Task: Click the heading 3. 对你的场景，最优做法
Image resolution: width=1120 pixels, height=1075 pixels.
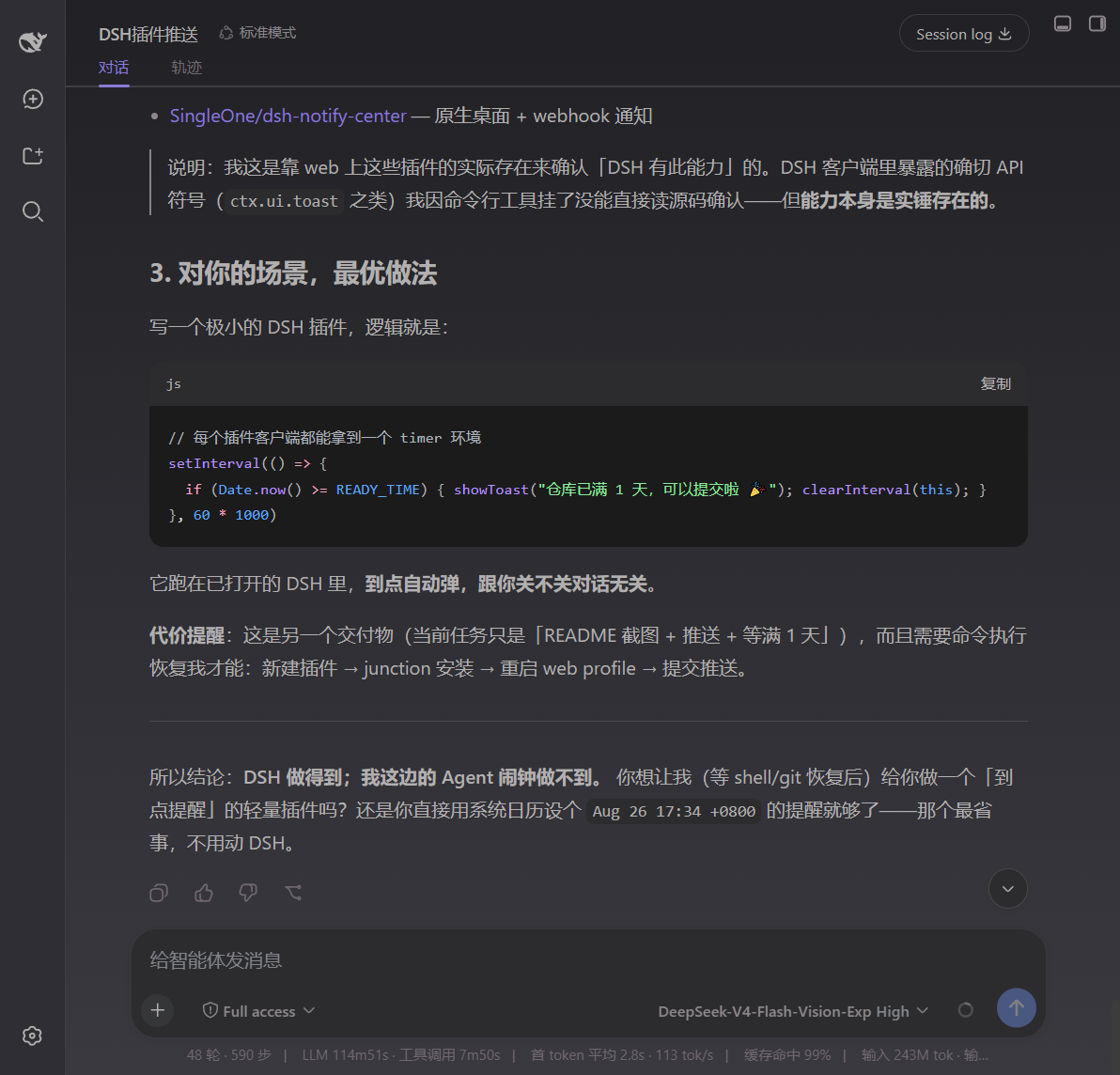Action: [293, 273]
